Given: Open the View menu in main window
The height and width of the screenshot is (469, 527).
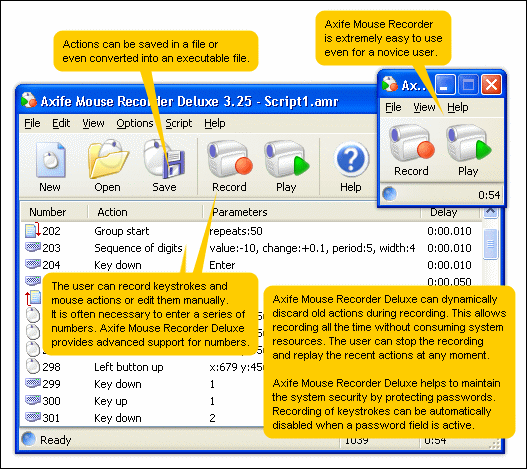Looking at the screenshot, I should 93,123.
